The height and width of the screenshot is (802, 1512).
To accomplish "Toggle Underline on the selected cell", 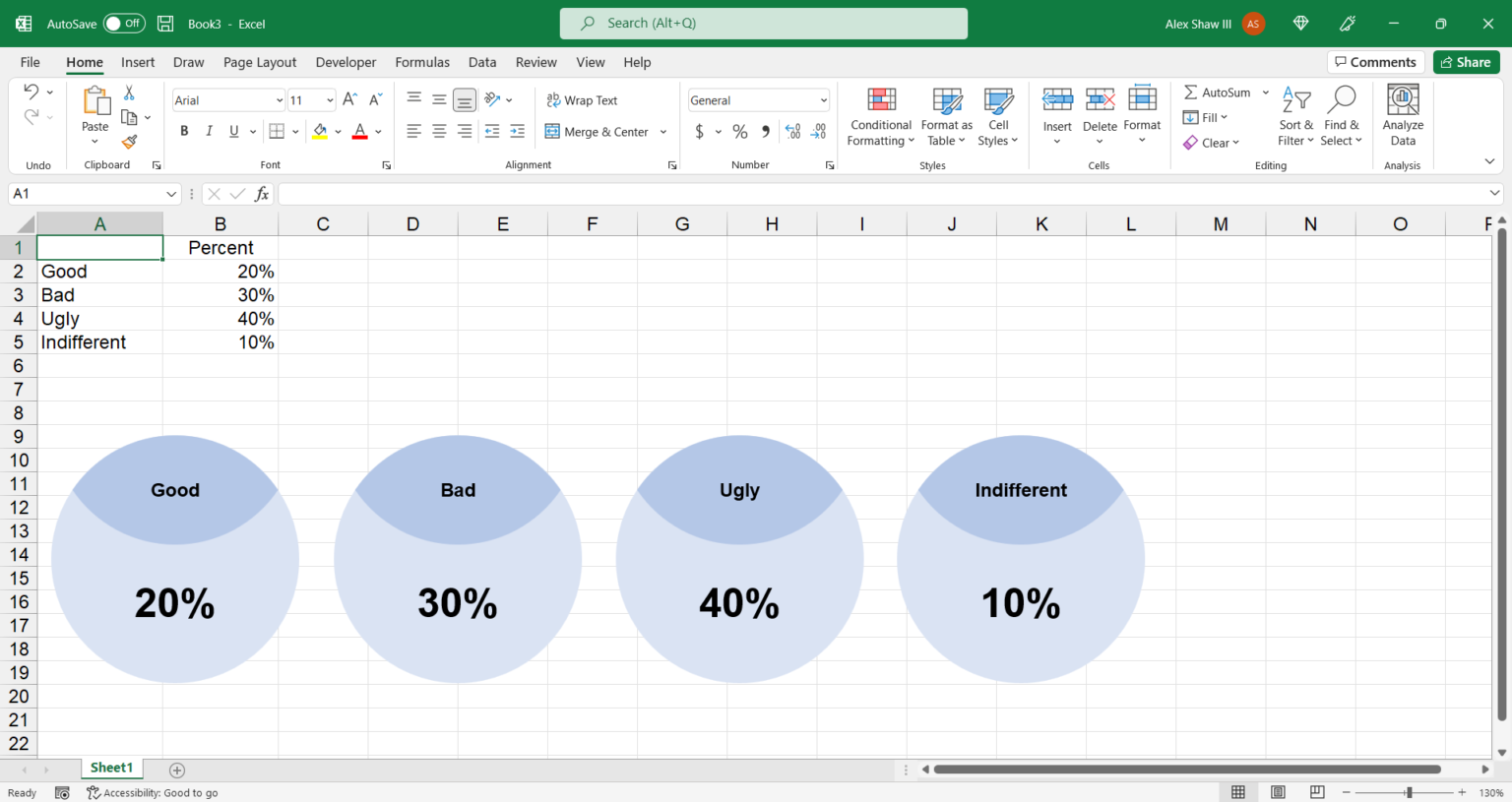I will click(x=232, y=130).
